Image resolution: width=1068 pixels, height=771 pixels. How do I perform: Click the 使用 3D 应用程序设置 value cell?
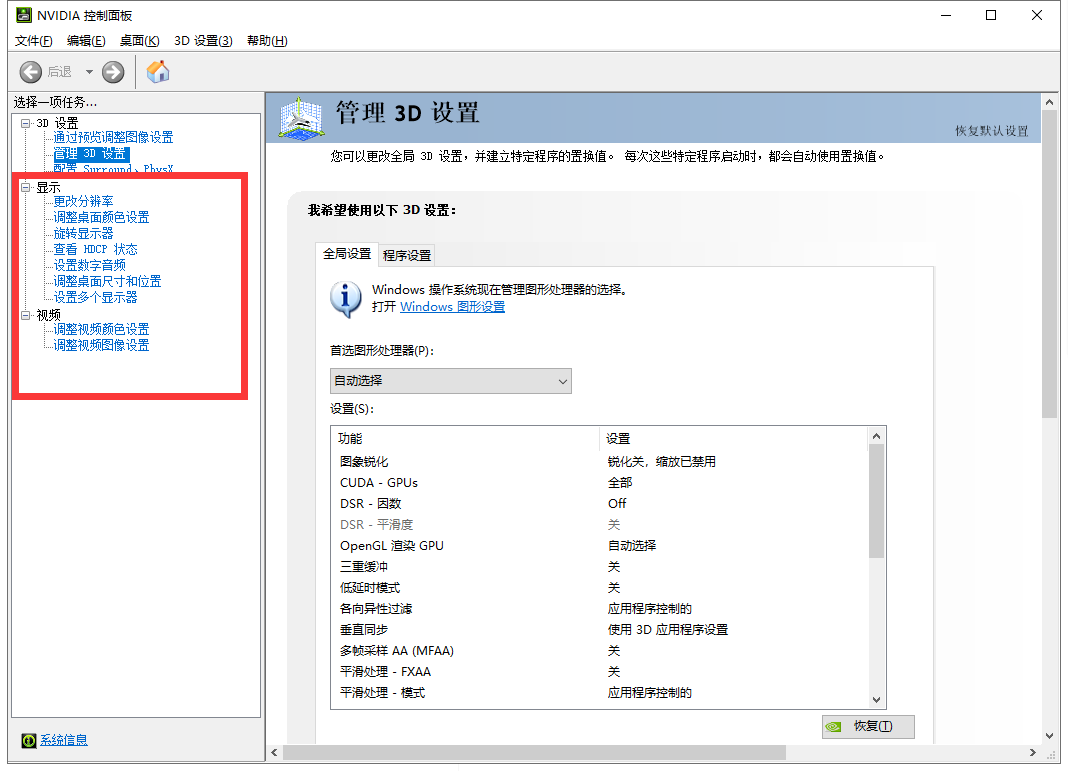tap(668, 630)
